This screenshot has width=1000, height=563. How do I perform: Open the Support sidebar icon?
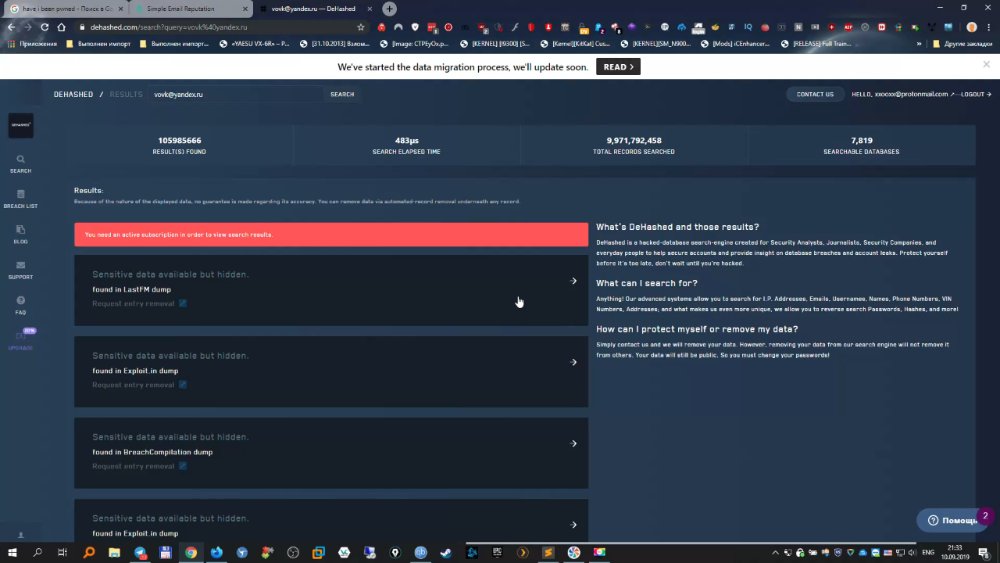click(x=20, y=270)
